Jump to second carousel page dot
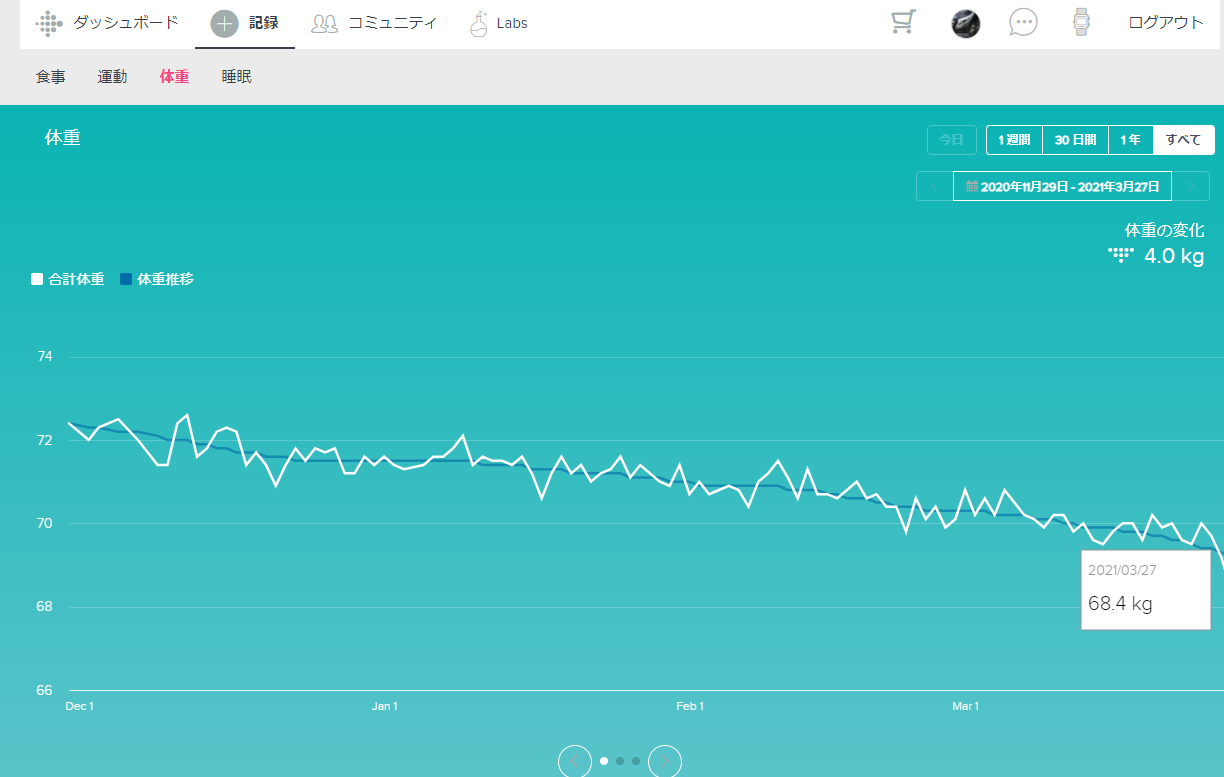This screenshot has height=777, width=1224. [620, 761]
